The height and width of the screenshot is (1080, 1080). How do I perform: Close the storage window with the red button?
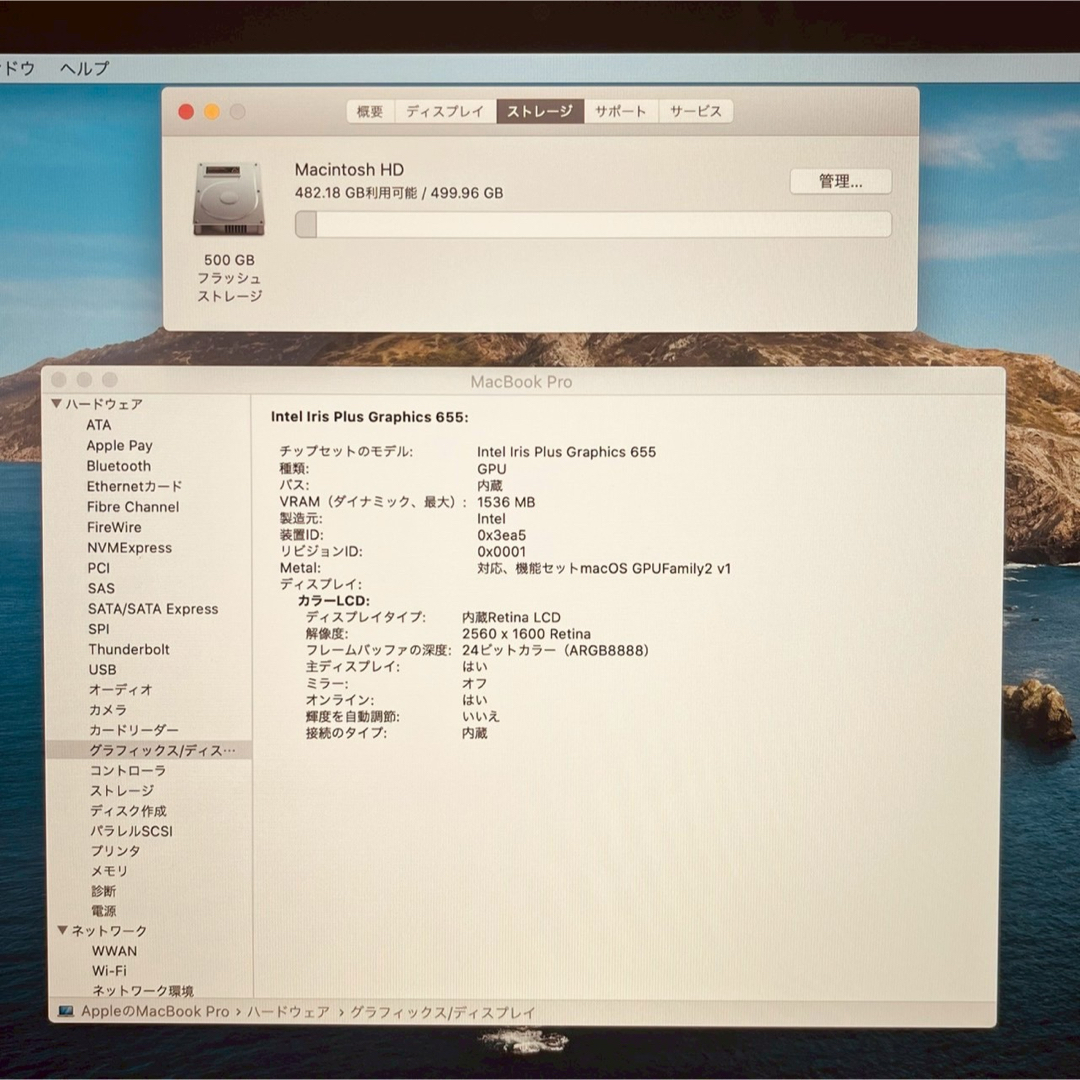point(186,112)
